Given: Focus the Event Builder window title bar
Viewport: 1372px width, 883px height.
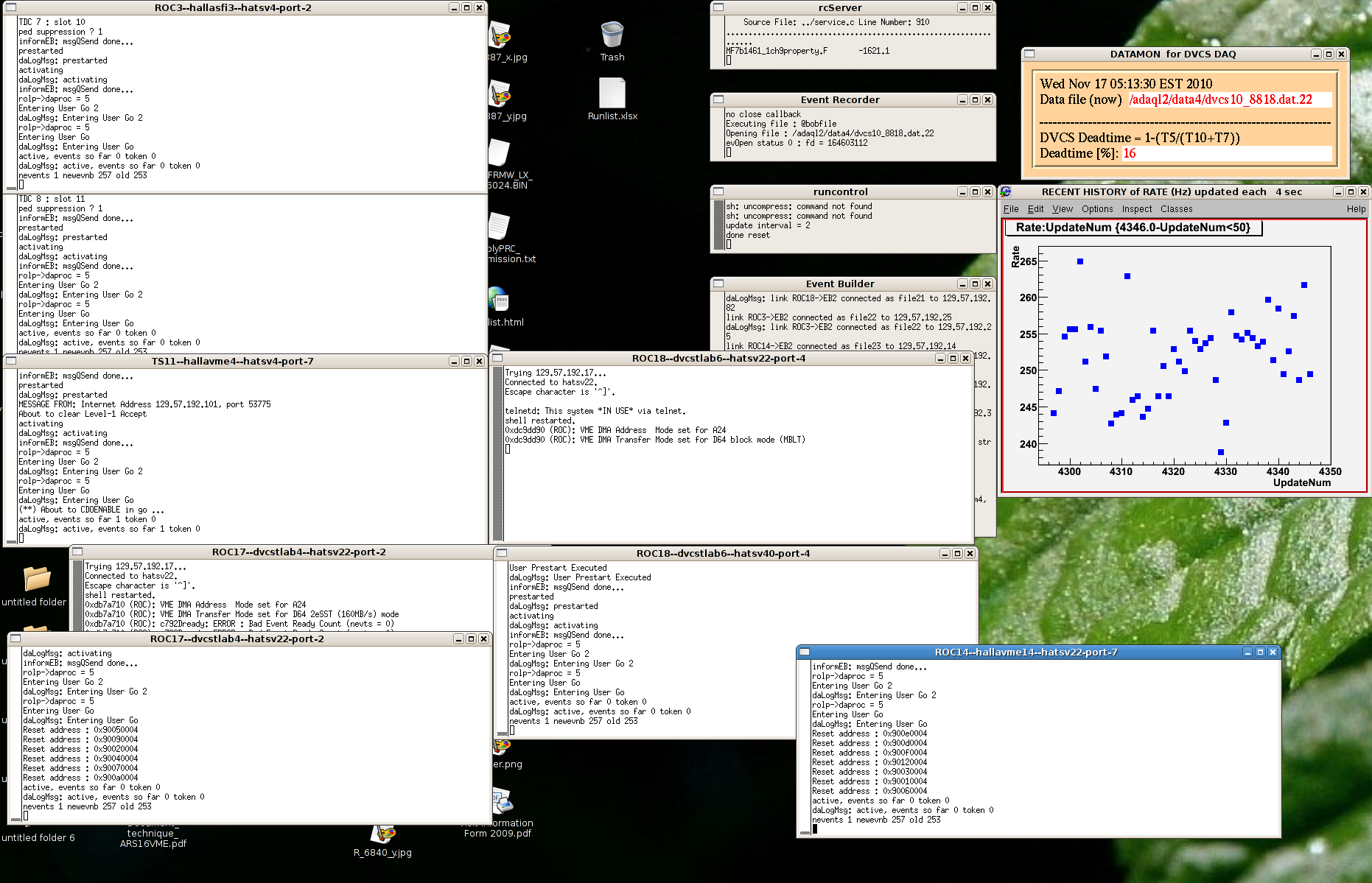Looking at the screenshot, I should click(840, 284).
